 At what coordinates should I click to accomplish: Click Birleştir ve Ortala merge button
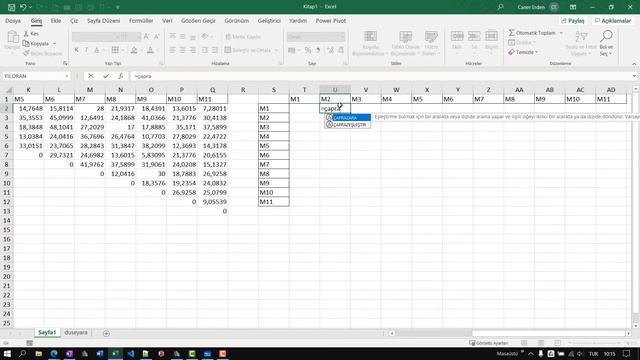coord(248,50)
